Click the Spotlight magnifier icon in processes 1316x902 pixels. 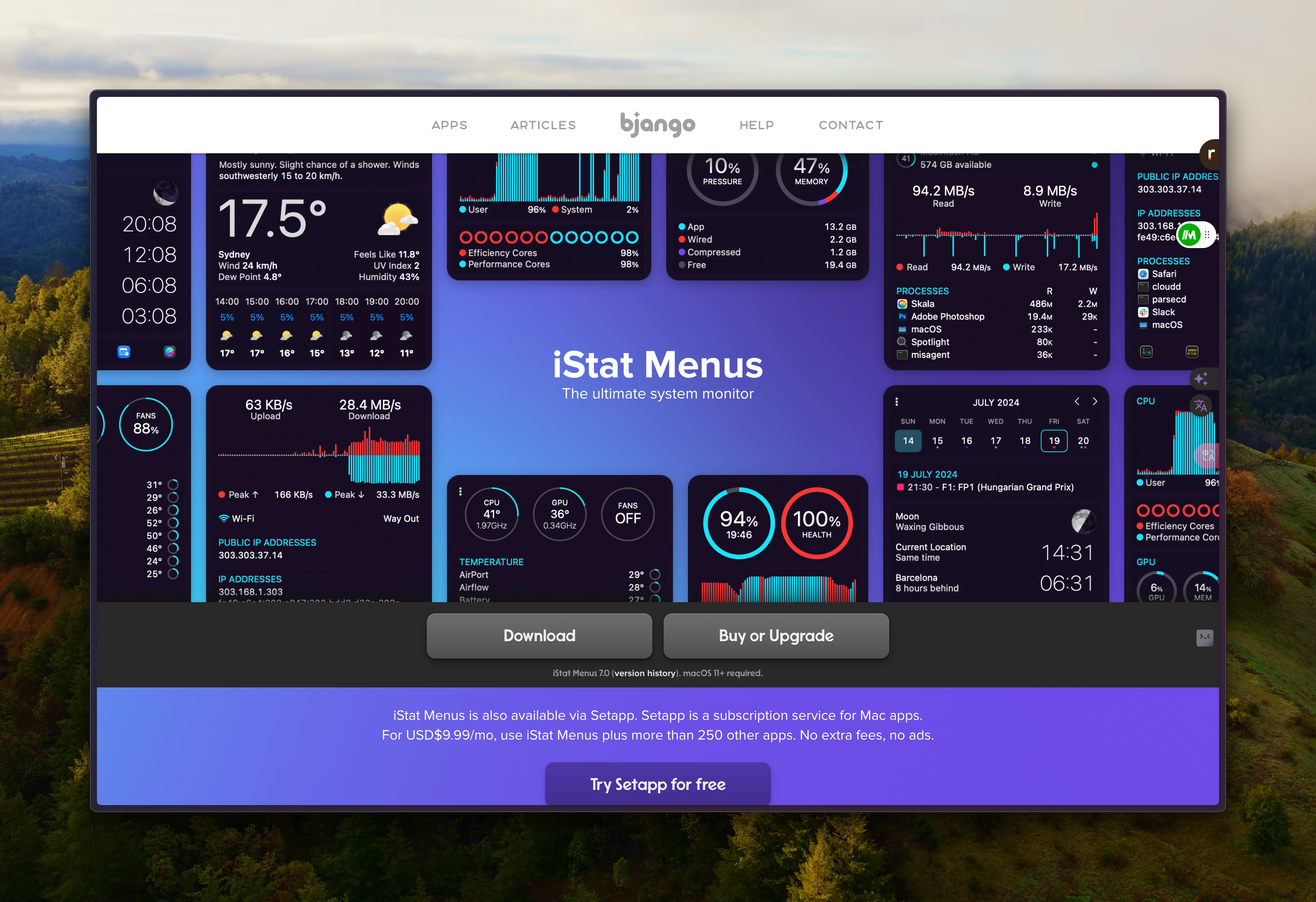pyautogui.click(x=902, y=342)
